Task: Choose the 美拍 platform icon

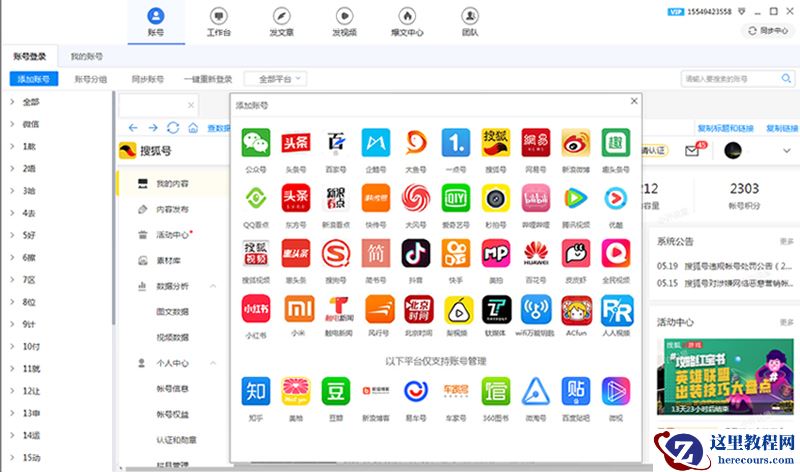Action: coord(496,253)
